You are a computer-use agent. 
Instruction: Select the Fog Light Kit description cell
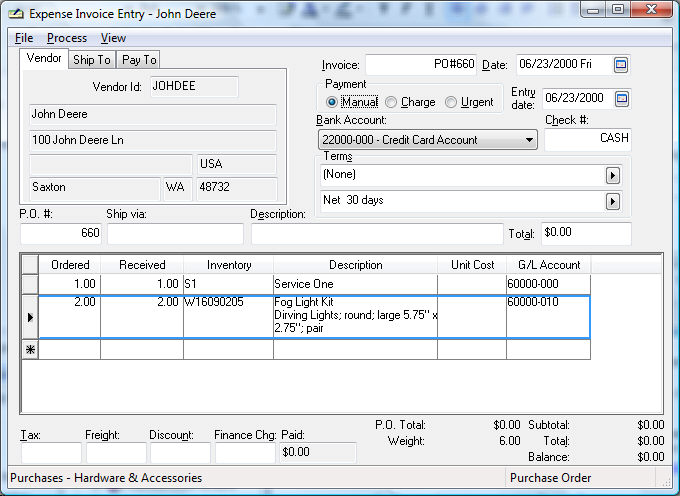(x=355, y=317)
